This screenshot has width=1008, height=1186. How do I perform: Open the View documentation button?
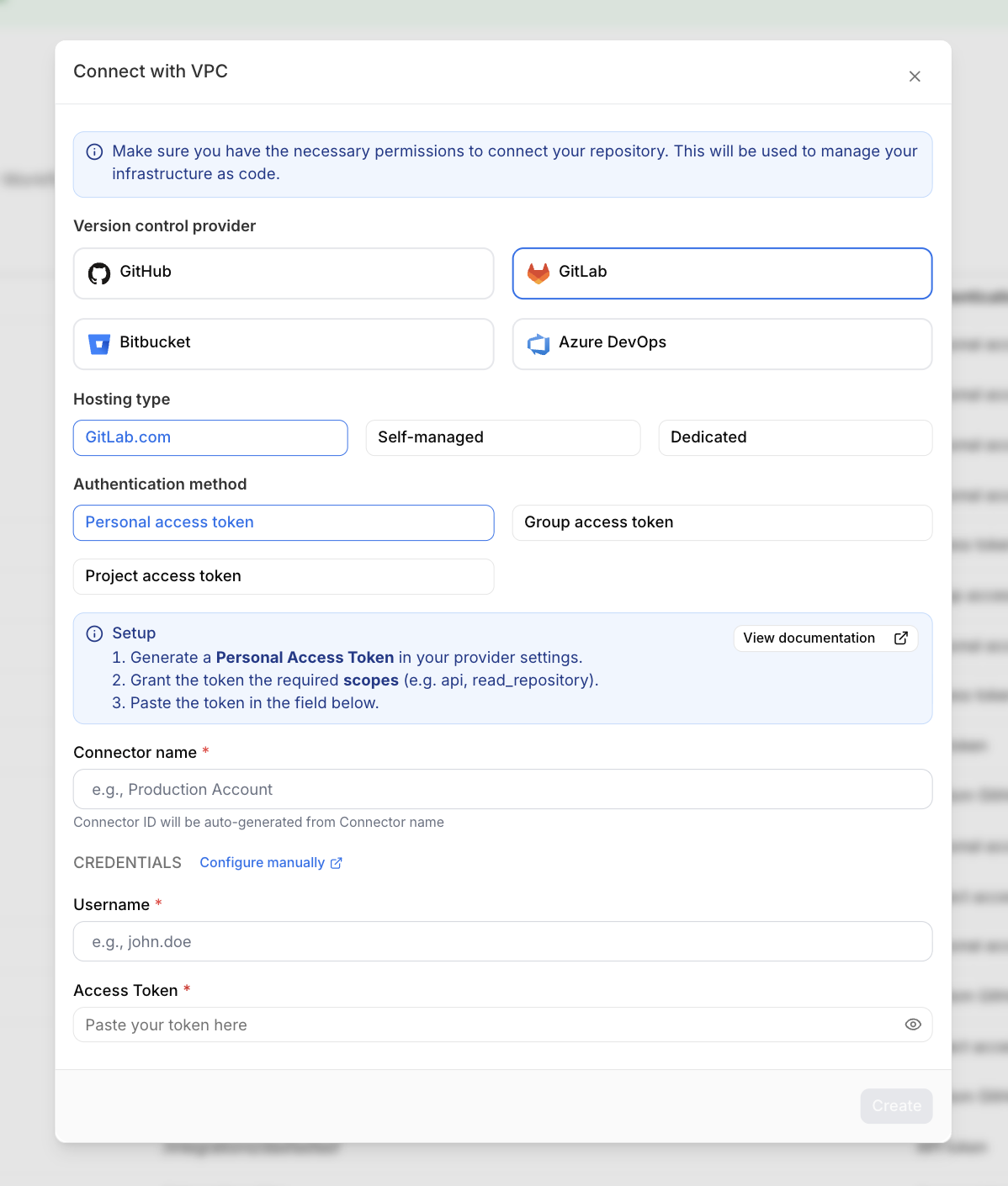(825, 638)
